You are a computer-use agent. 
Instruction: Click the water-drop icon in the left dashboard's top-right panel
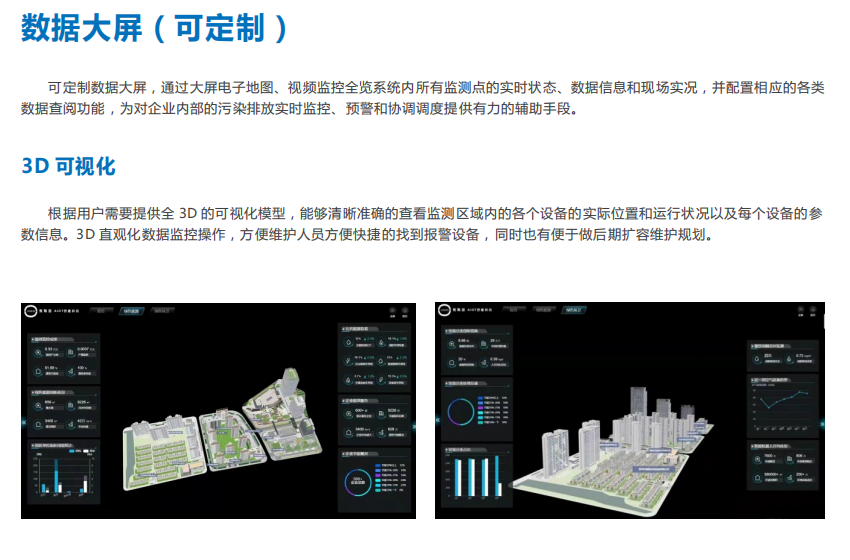pyautogui.click(x=346, y=342)
